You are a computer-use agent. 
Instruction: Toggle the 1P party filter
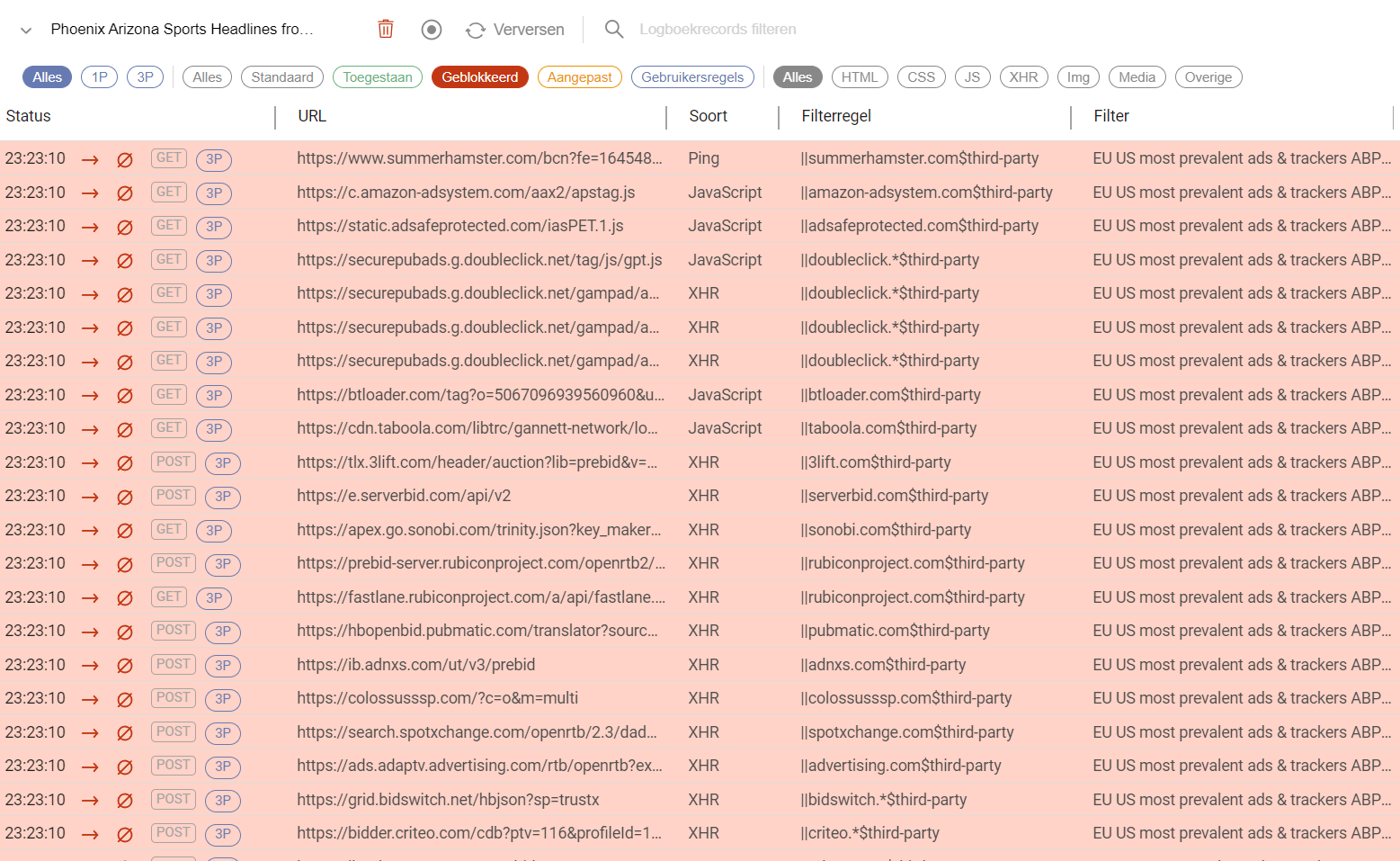coord(100,77)
